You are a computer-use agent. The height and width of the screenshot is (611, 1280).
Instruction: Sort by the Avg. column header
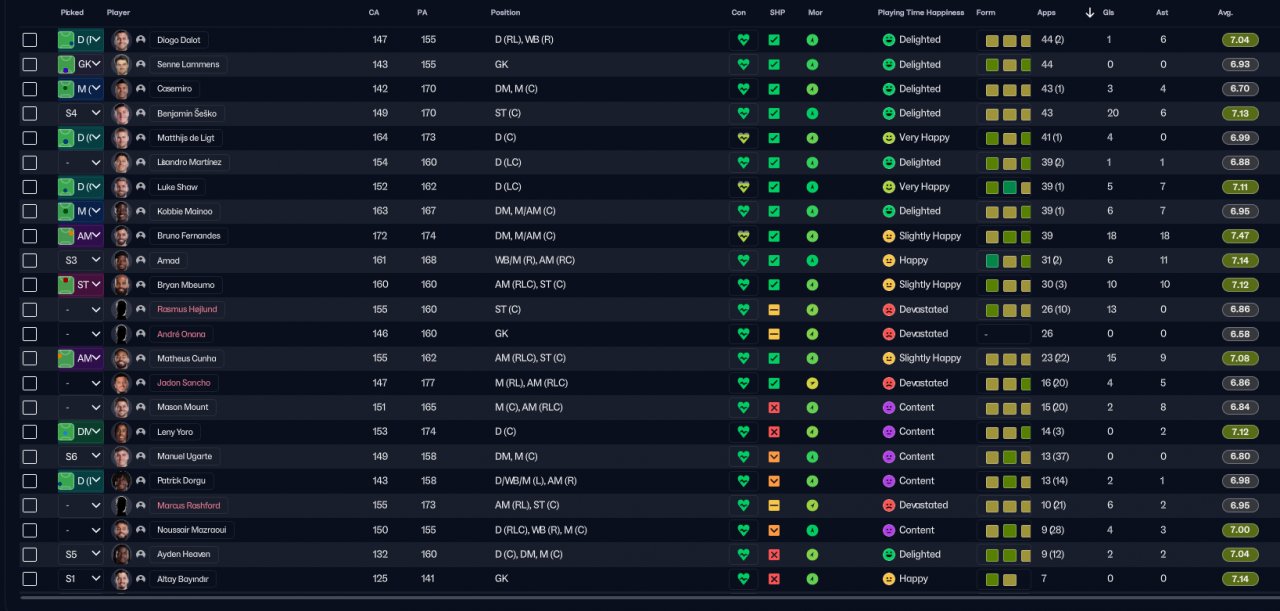[1225, 13]
